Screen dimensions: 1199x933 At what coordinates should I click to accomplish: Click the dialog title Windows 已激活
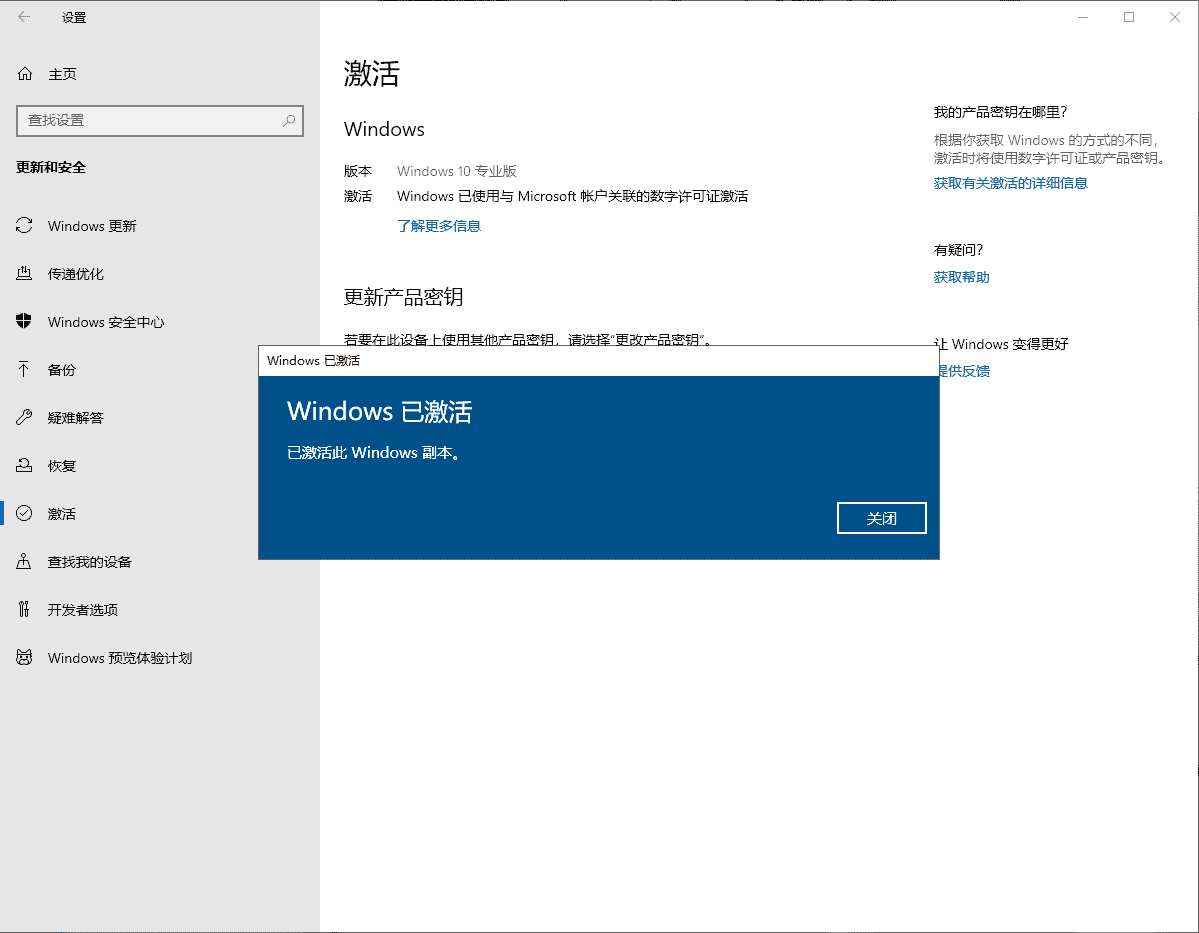pyautogui.click(x=313, y=360)
